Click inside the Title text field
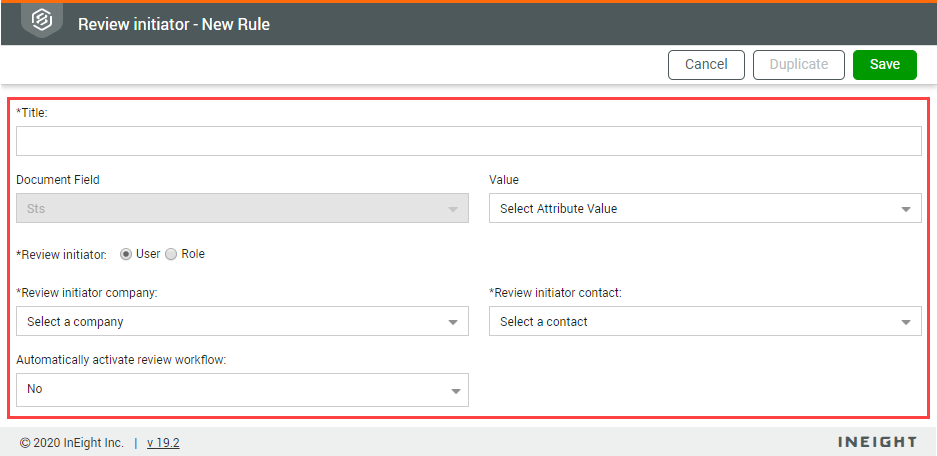 point(468,141)
